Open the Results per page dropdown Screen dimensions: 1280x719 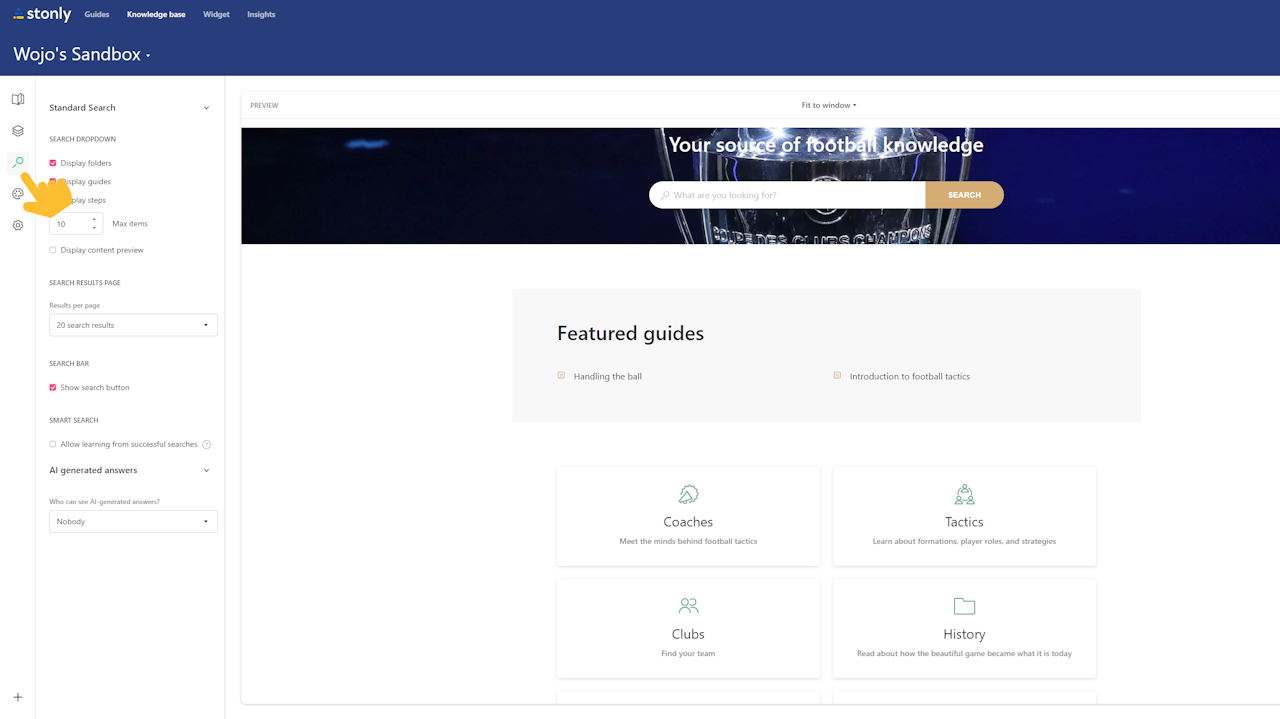click(133, 325)
